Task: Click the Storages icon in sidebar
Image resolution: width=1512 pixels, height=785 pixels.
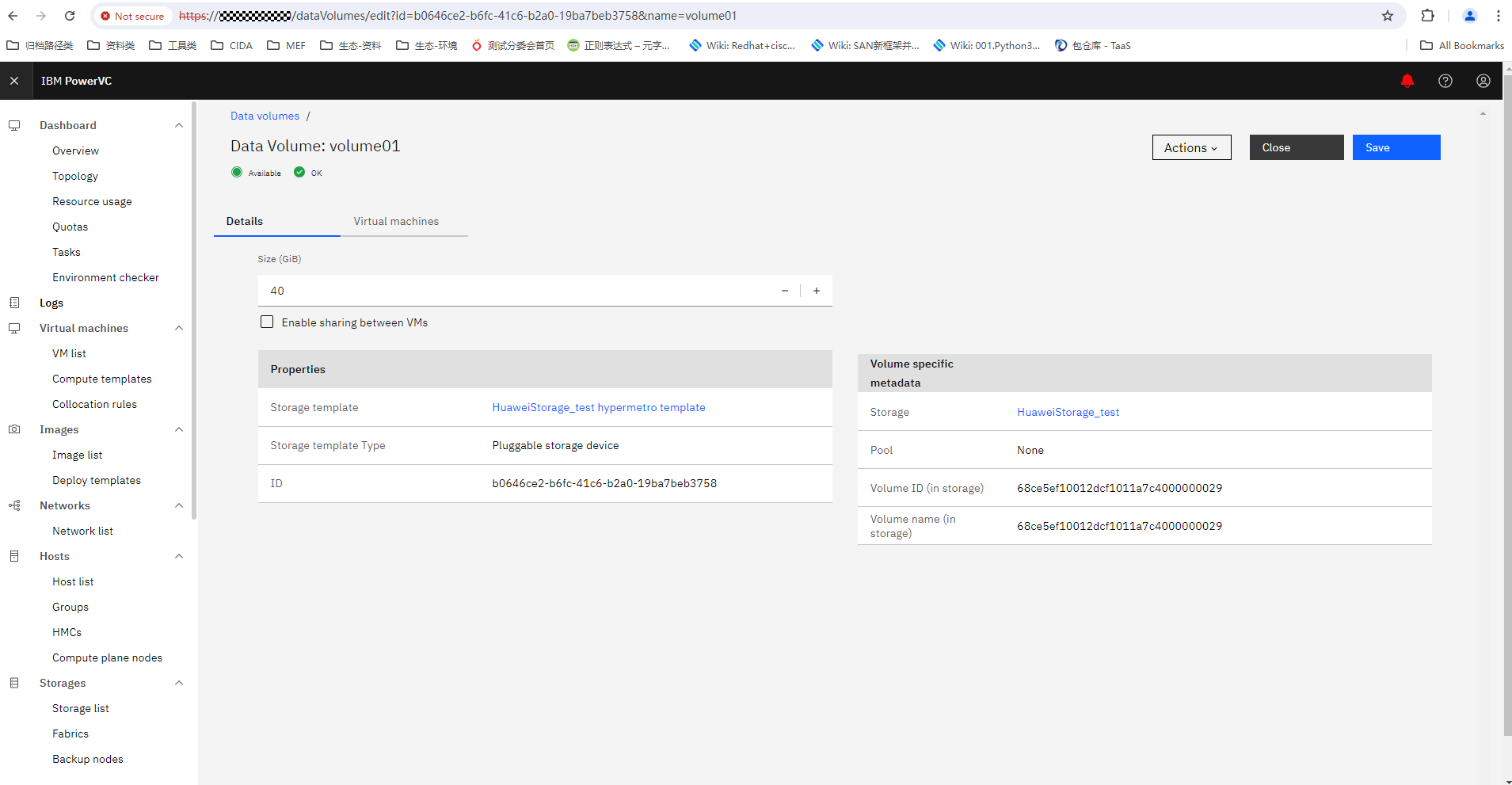Action: 14,683
